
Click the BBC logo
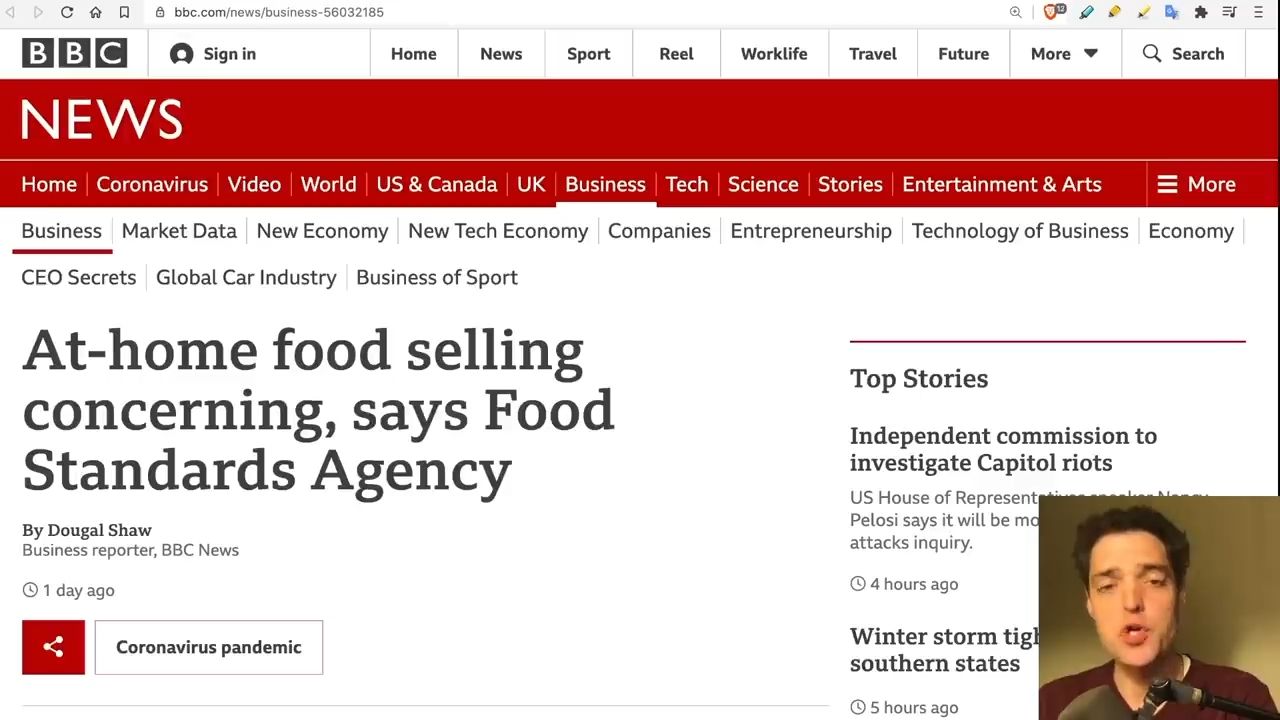[x=74, y=54]
